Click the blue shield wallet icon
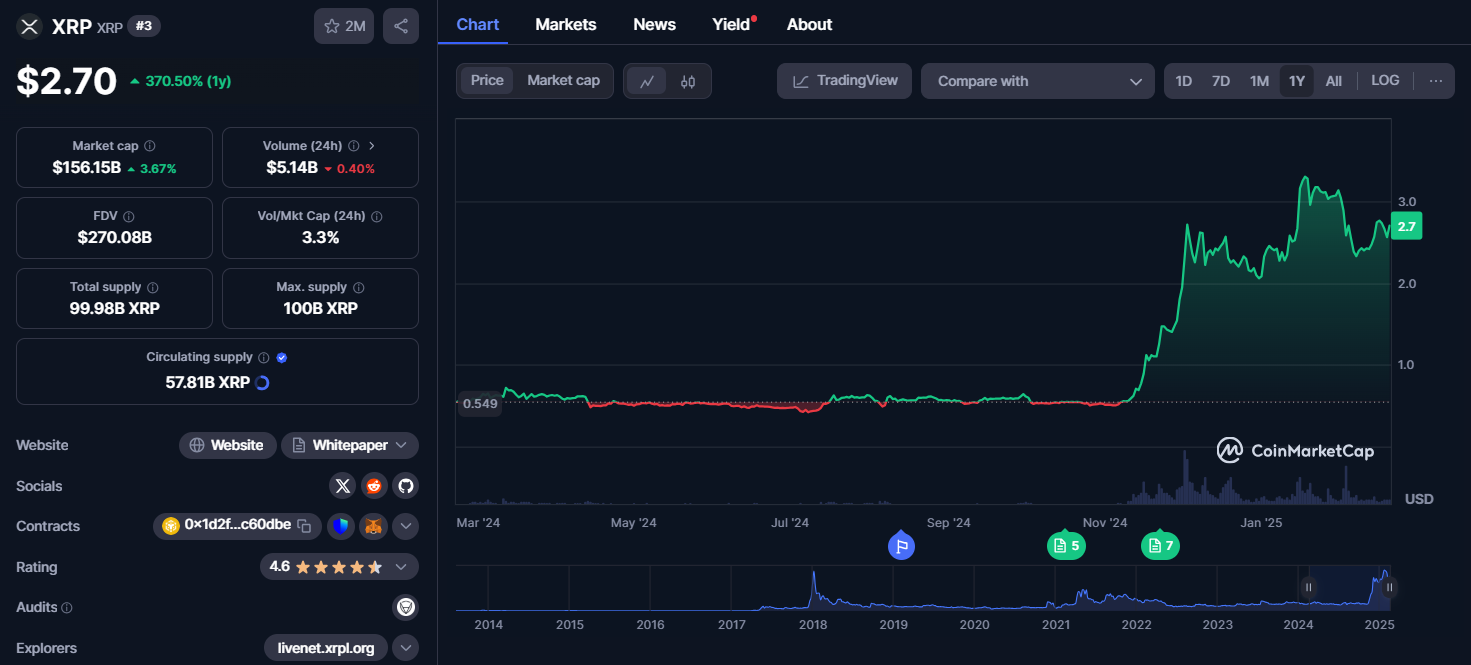Screen dimensions: 1471x665 (342, 526)
